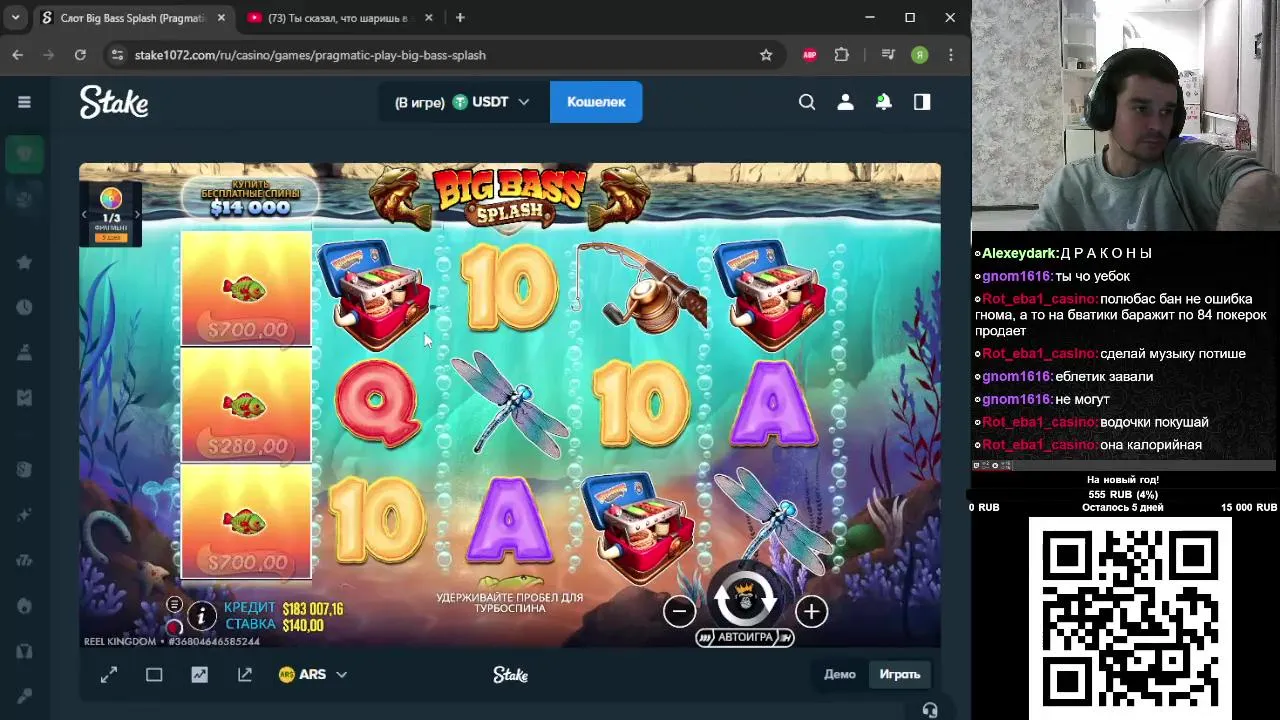Decrease bet with the minus button
This screenshot has height=720, width=1280.
(x=679, y=611)
